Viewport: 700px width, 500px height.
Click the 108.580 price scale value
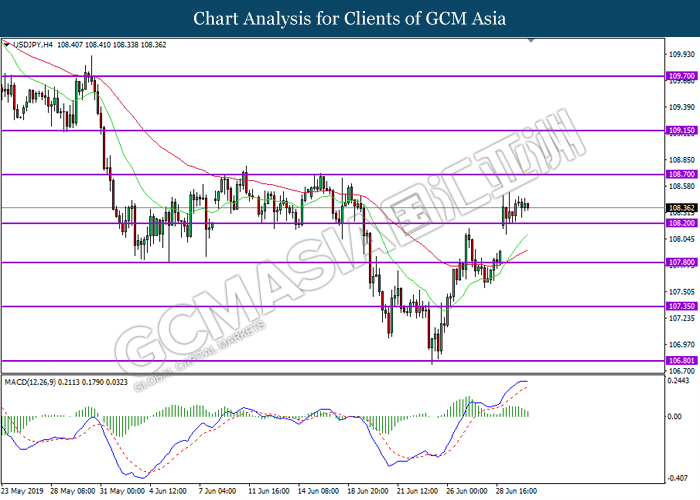(x=682, y=186)
